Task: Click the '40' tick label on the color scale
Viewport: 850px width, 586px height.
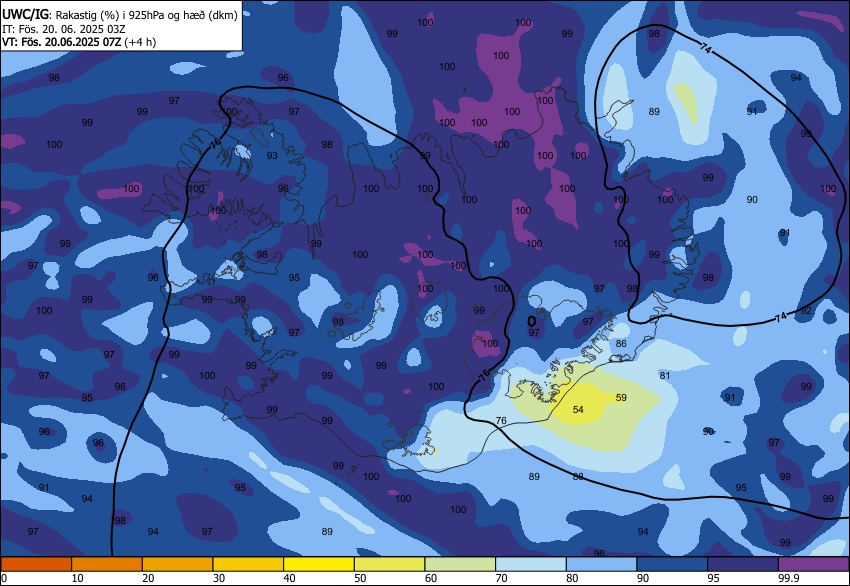Action: pyautogui.click(x=289, y=578)
